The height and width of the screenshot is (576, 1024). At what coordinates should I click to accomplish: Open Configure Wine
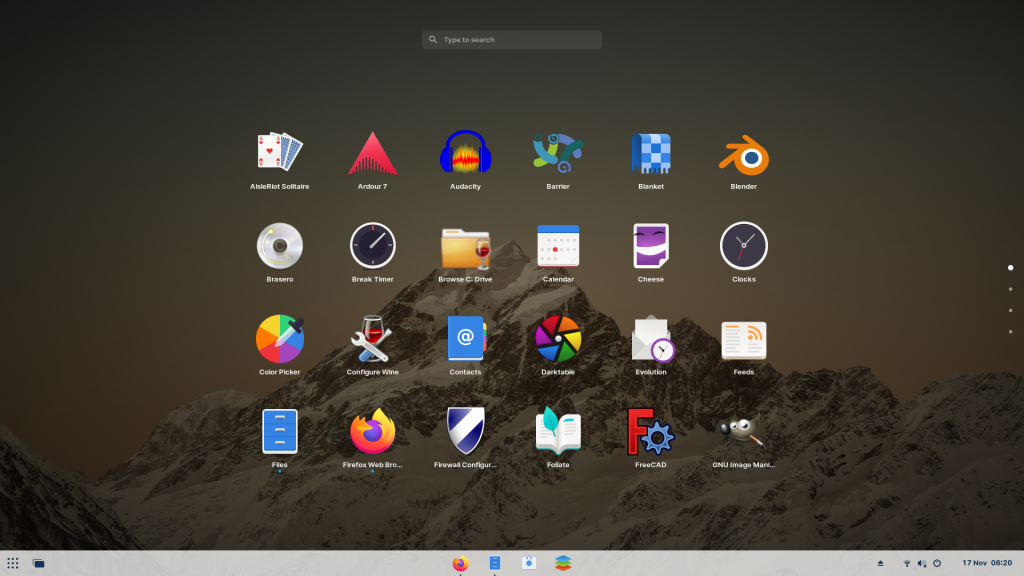tap(372, 338)
